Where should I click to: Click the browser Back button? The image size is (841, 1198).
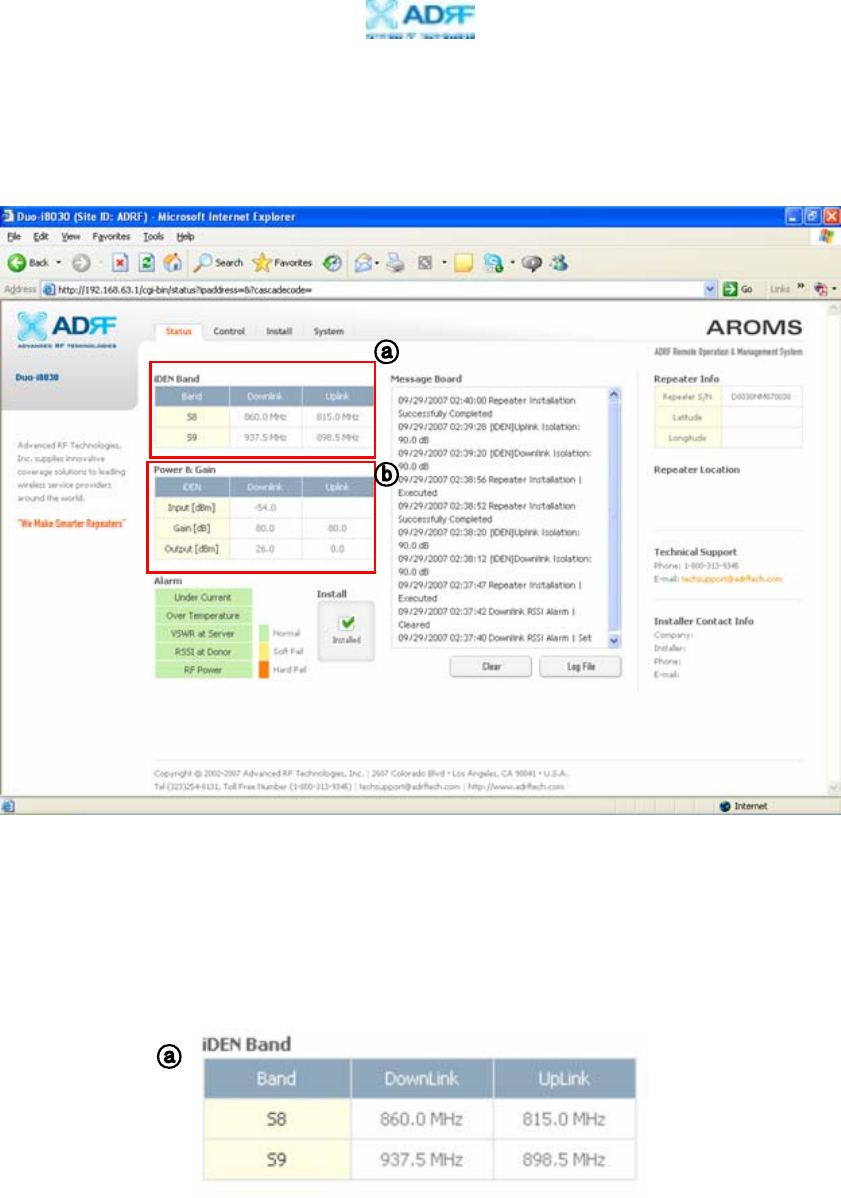(27, 263)
